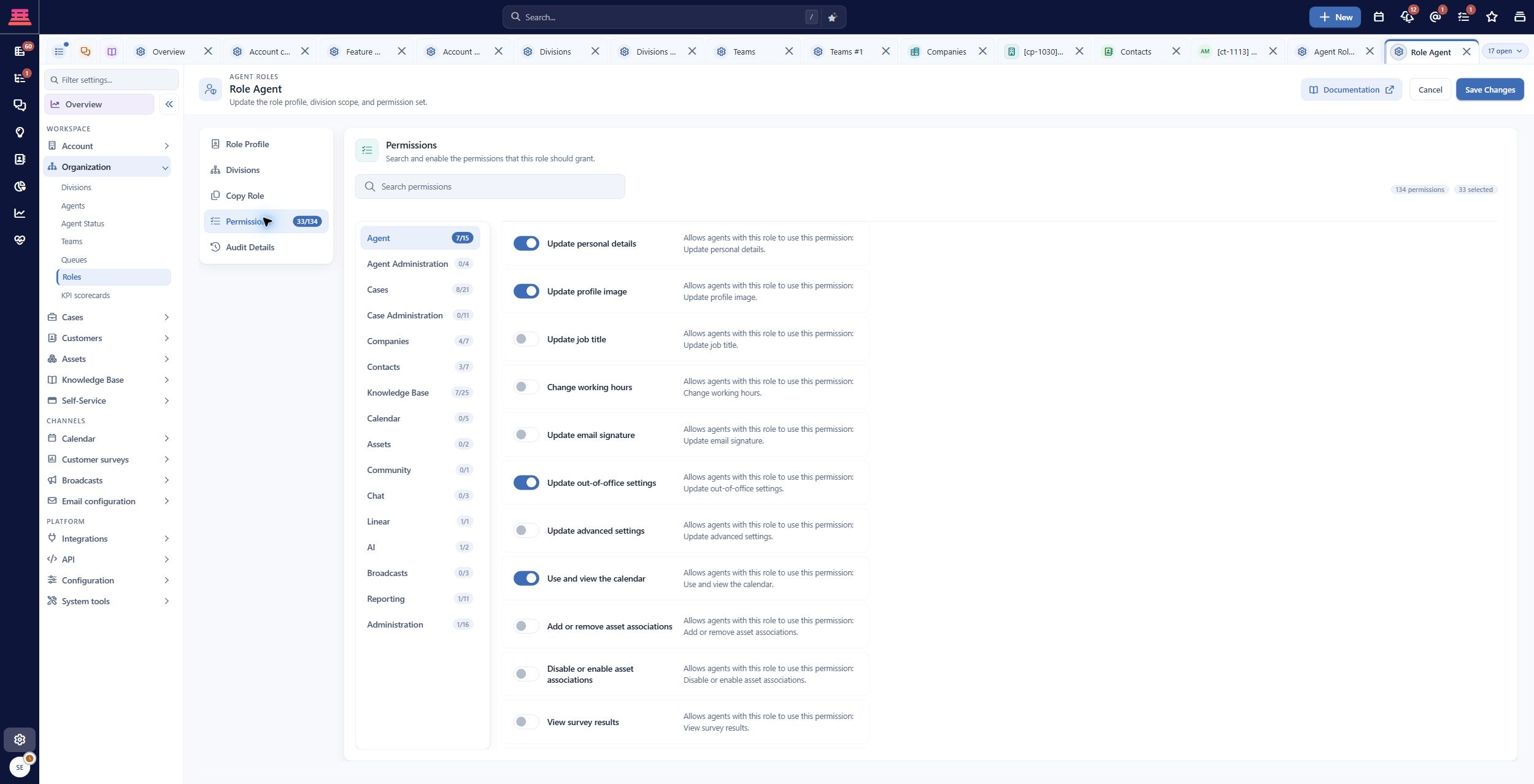Go to Agents under Organization

pyautogui.click(x=73, y=206)
